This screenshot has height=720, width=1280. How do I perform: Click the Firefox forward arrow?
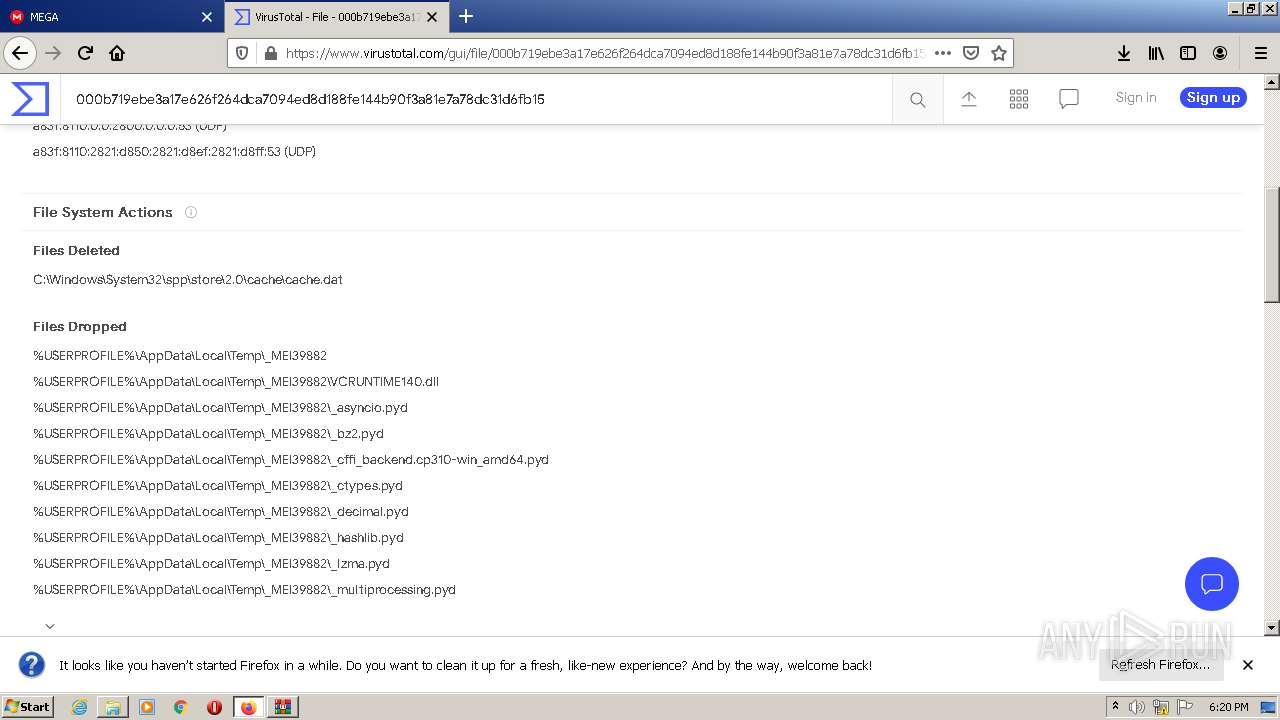(53, 53)
